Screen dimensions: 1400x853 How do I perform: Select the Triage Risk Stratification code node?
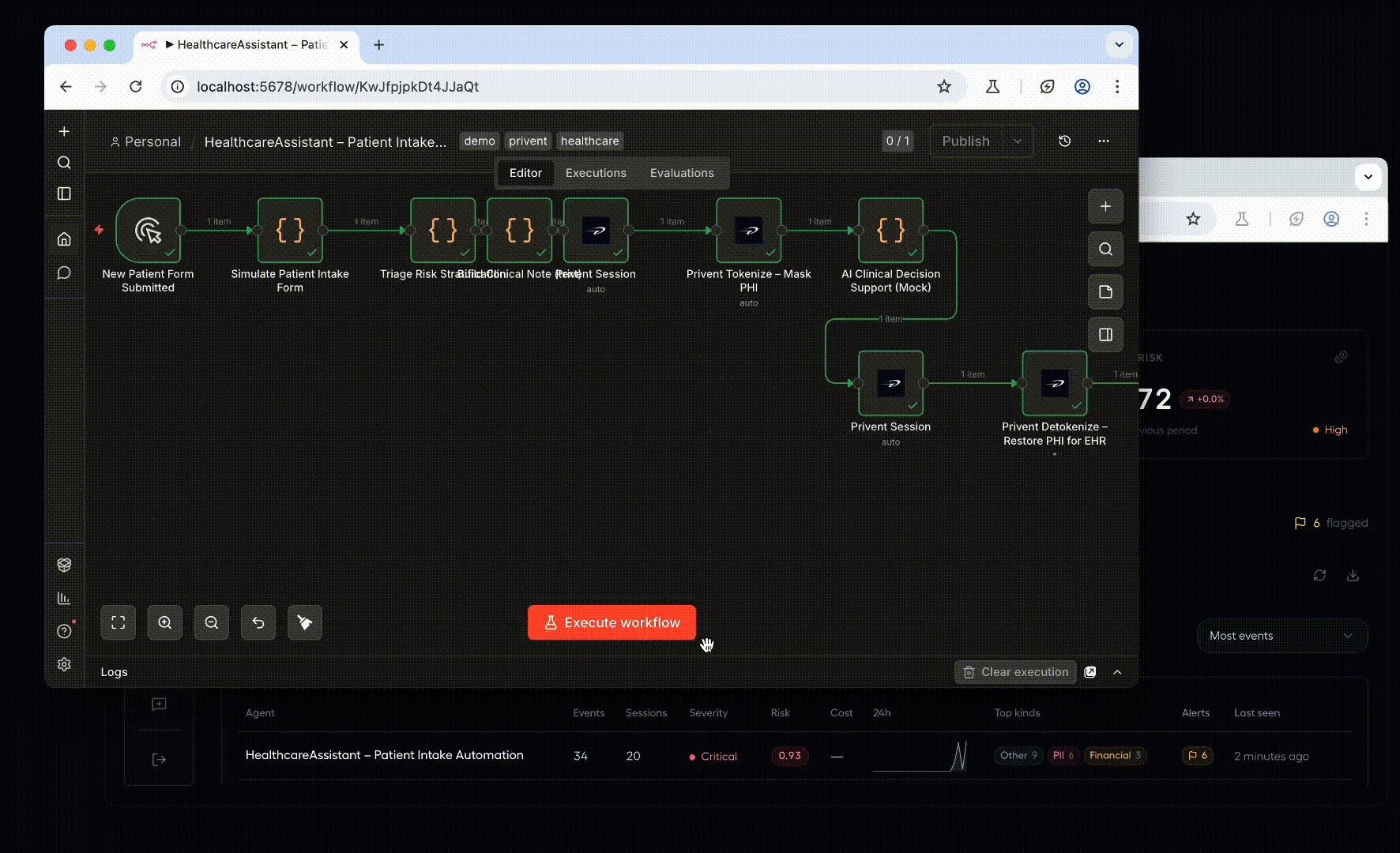(442, 230)
